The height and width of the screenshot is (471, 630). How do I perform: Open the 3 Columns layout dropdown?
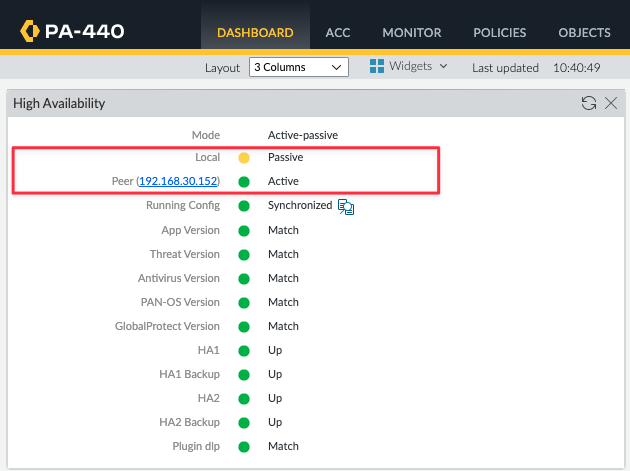pos(299,67)
